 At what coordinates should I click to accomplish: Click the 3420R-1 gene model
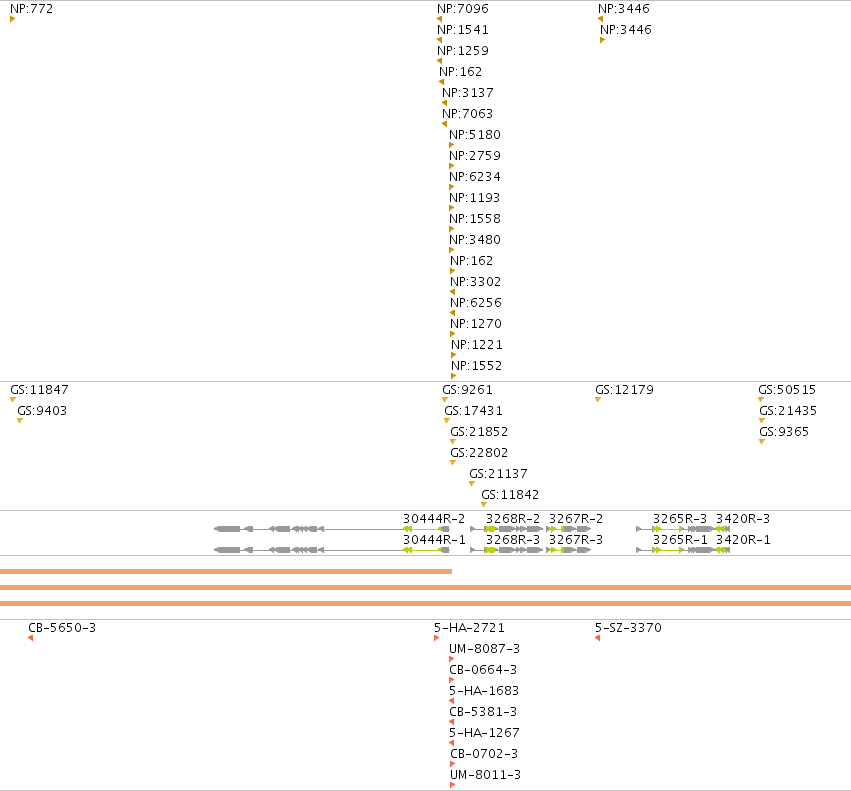723,550
